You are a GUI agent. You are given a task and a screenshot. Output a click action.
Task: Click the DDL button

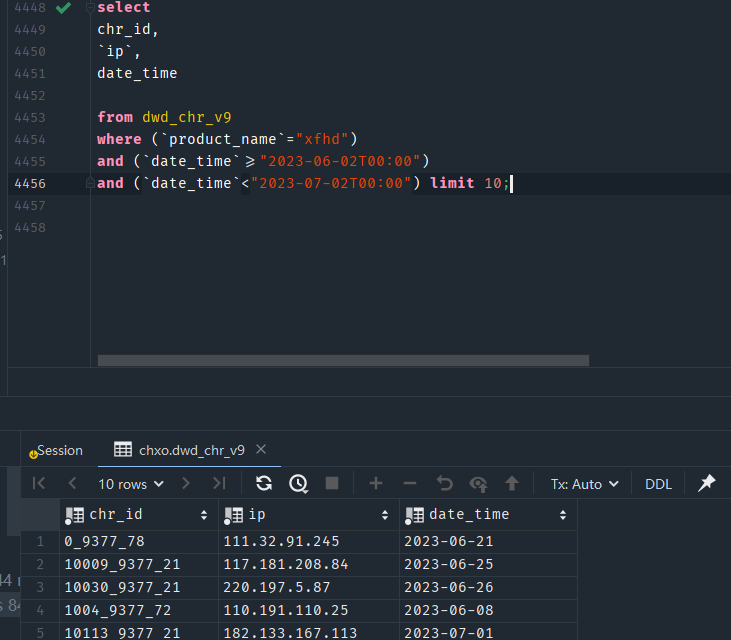(658, 484)
